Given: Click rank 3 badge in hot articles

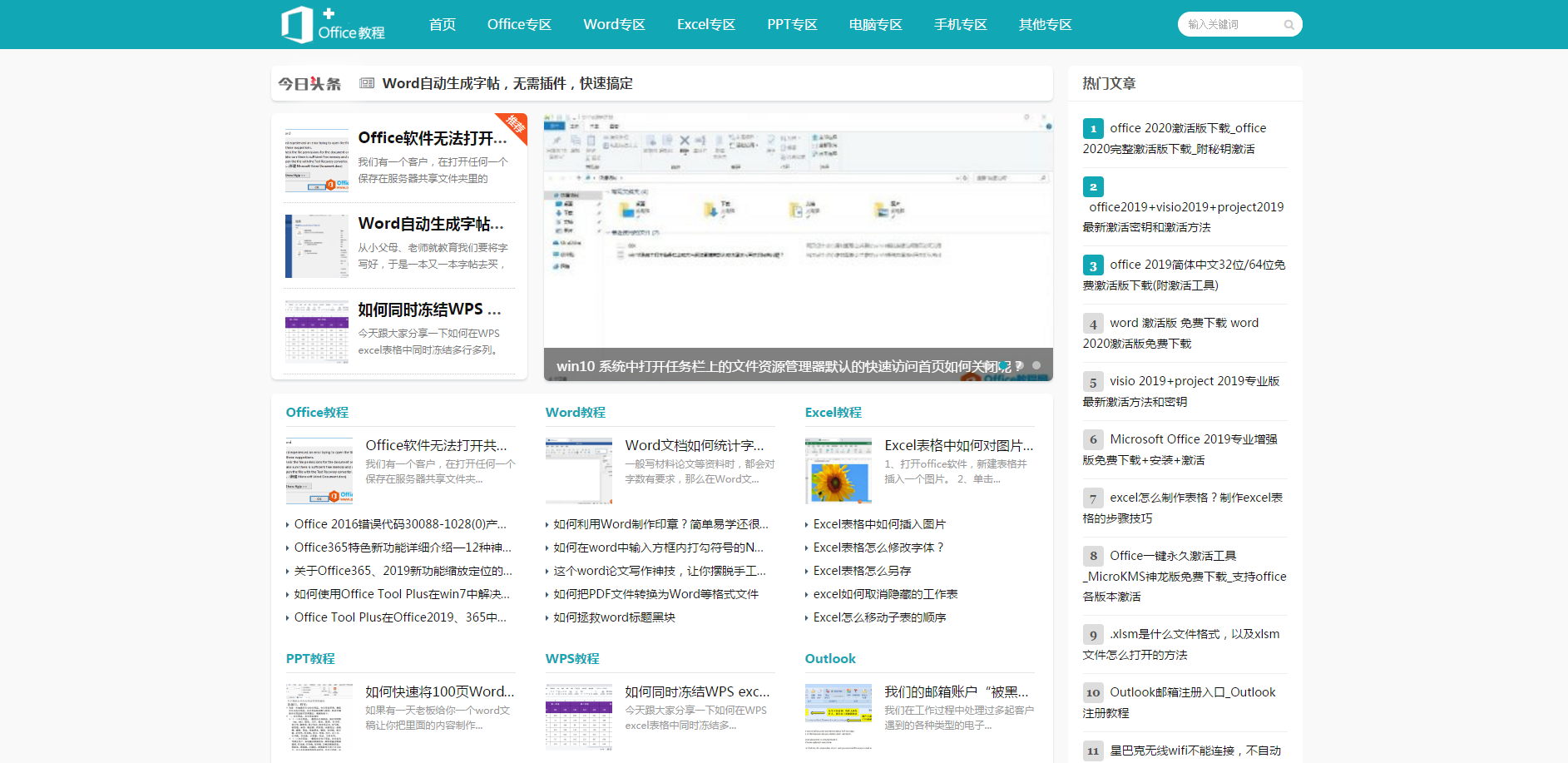Looking at the screenshot, I should point(1093,265).
